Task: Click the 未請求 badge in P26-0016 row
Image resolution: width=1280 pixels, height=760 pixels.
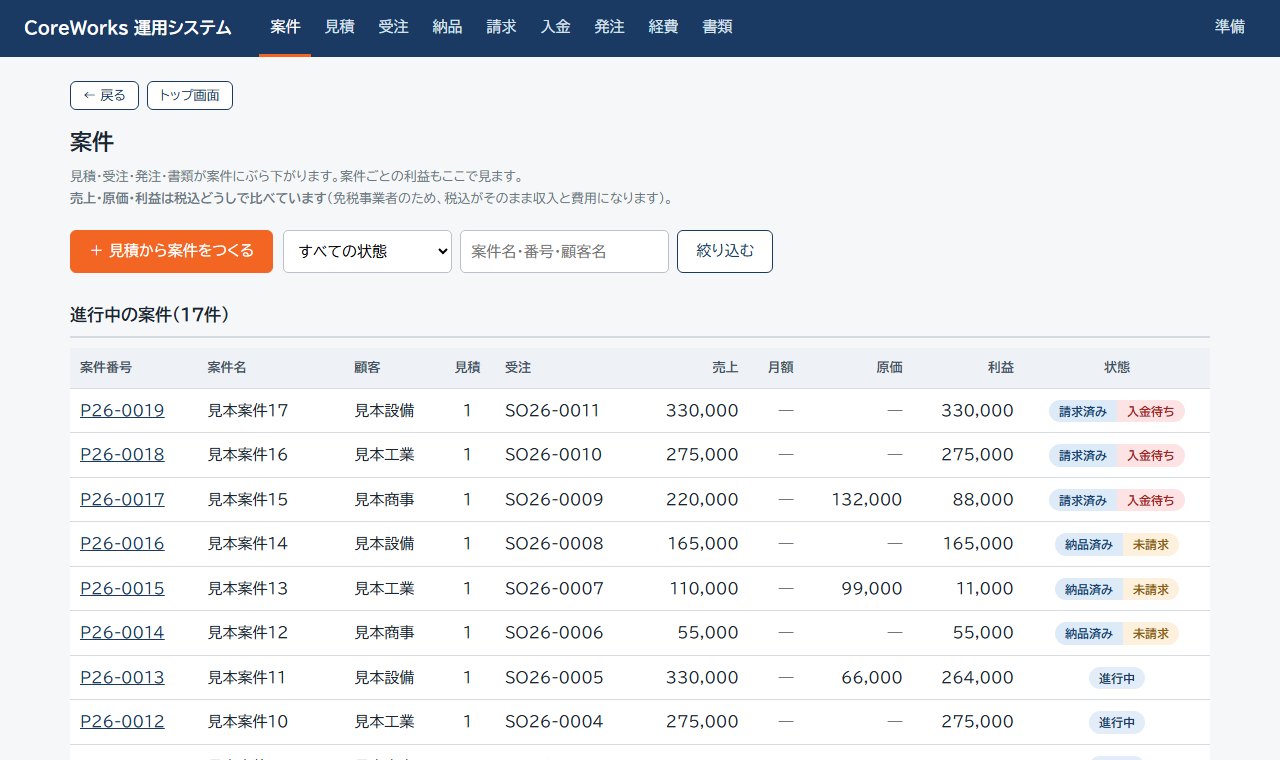Action: point(1150,544)
